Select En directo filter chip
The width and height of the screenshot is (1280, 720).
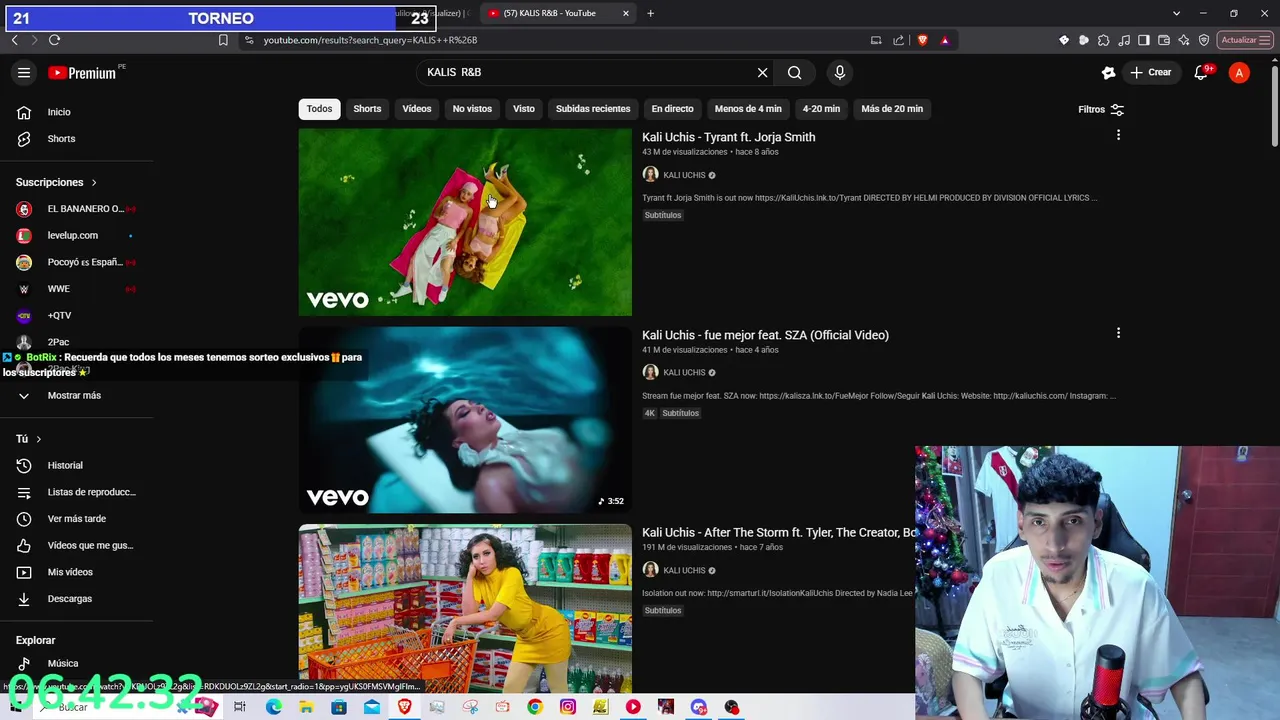coord(672,108)
